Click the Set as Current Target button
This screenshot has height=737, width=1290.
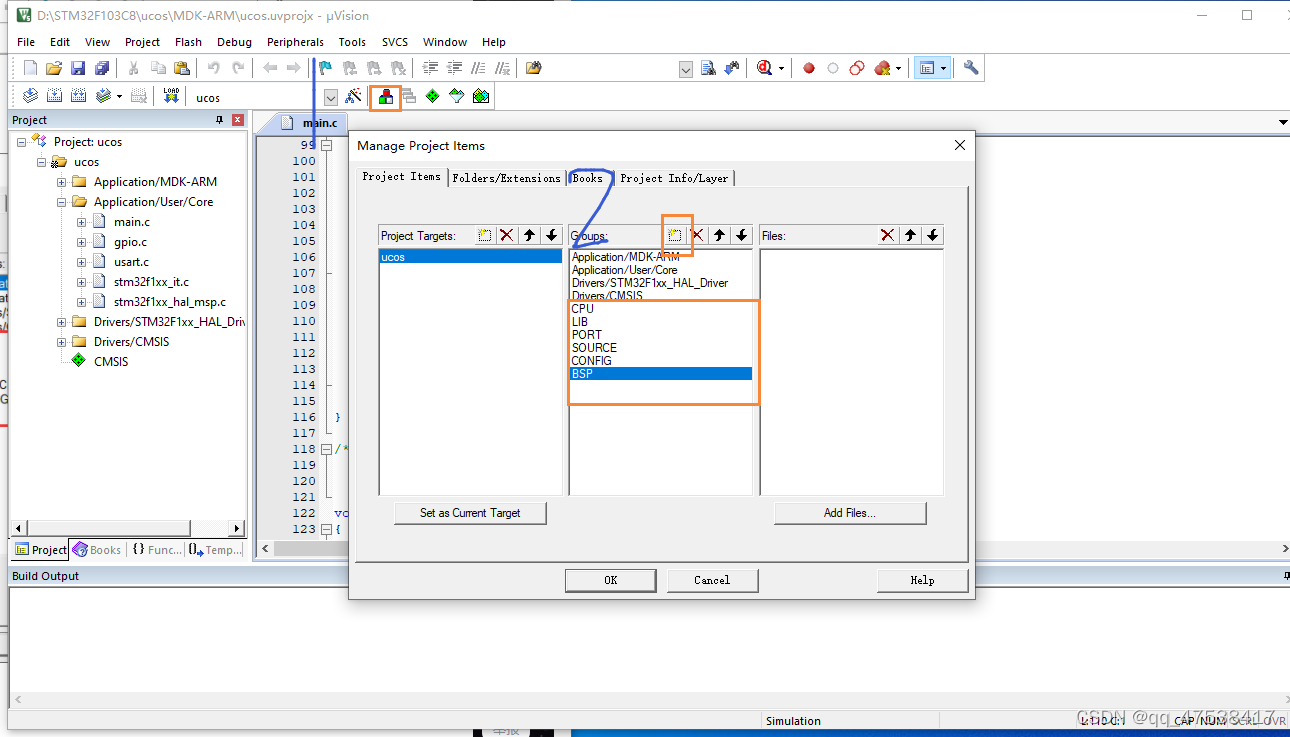coord(470,512)
